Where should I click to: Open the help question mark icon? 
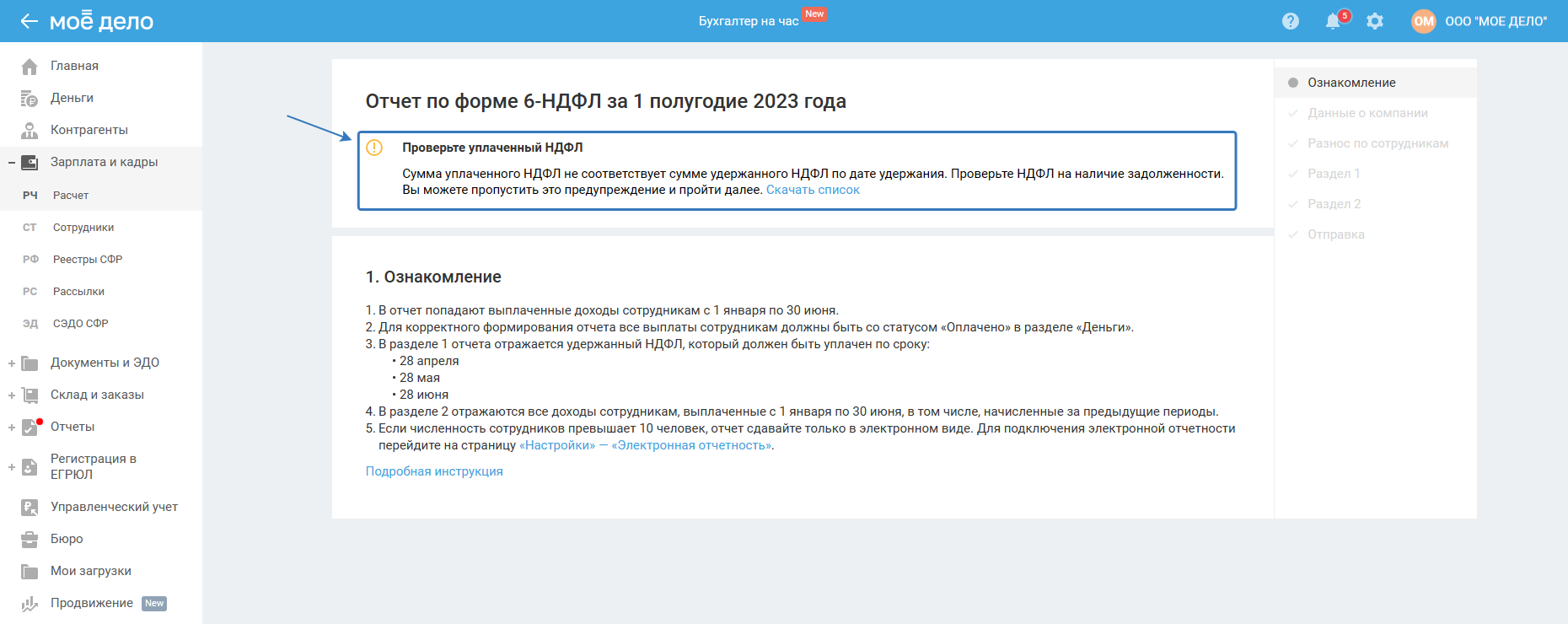(x=1291, y=21)
